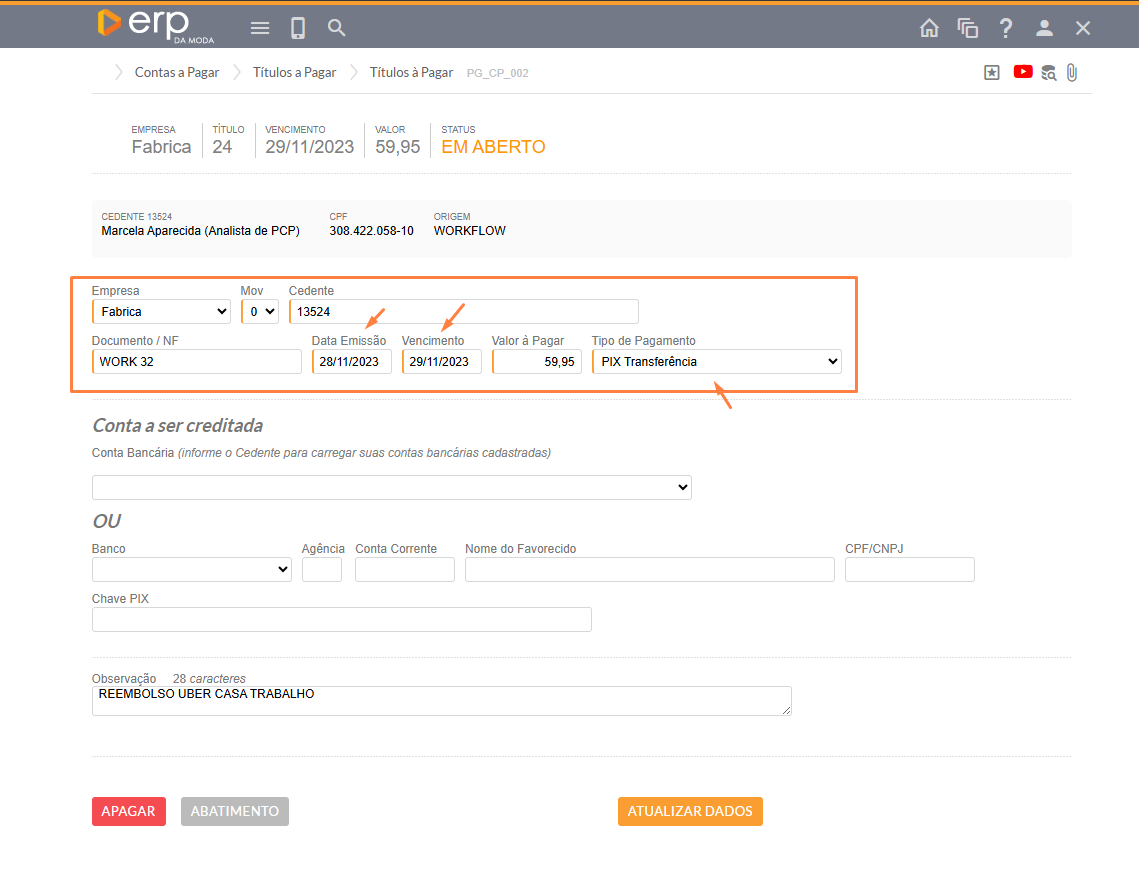The height and width of the screenshot is (891, 1139).
Task: Go to Títulos a Pagar breadcrumb
Action: click(294, 72)
